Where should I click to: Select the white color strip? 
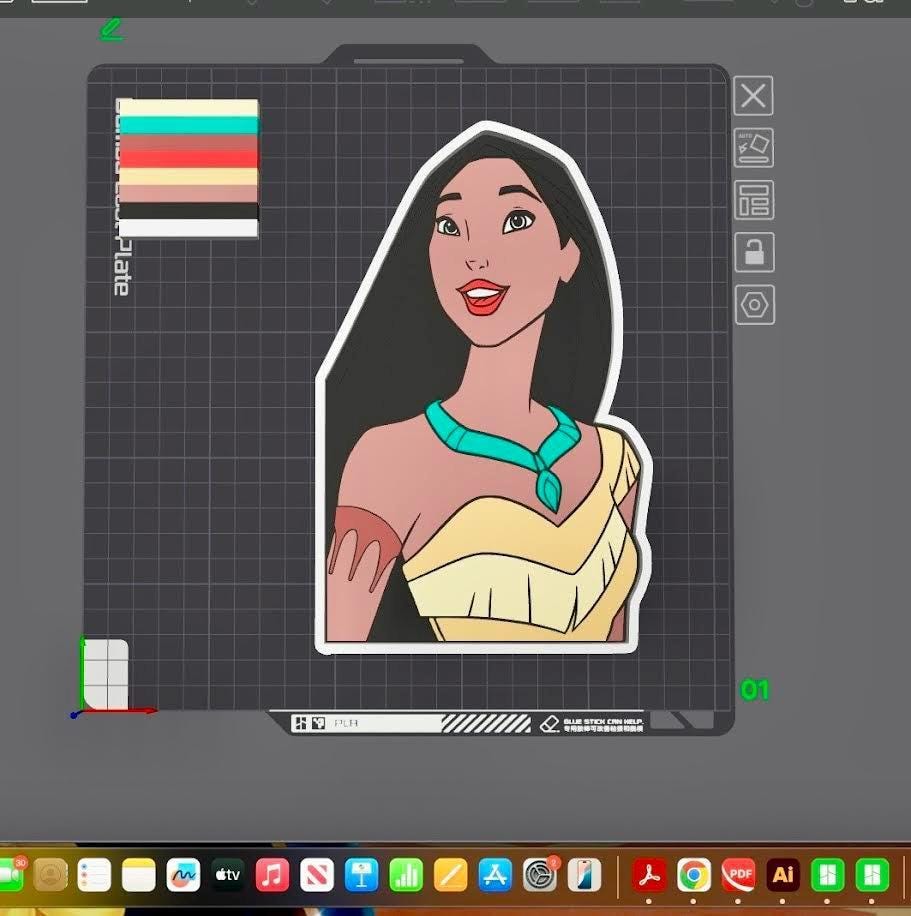click(x=188, y=228)
